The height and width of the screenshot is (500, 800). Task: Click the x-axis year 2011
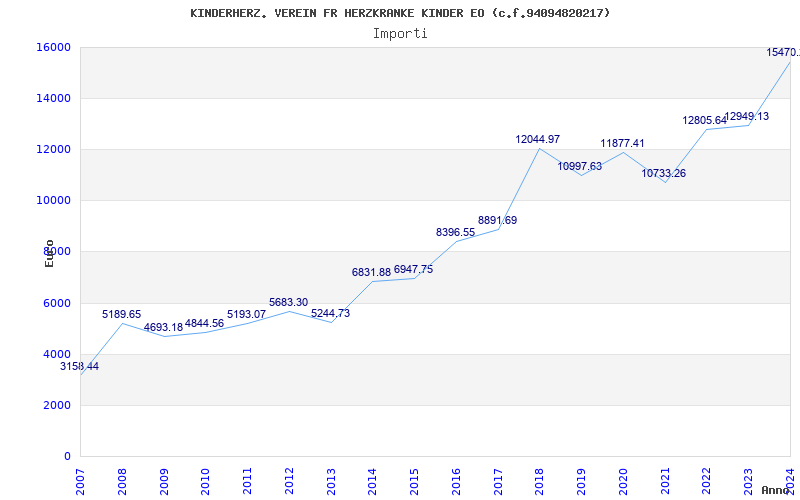[247, 482]
